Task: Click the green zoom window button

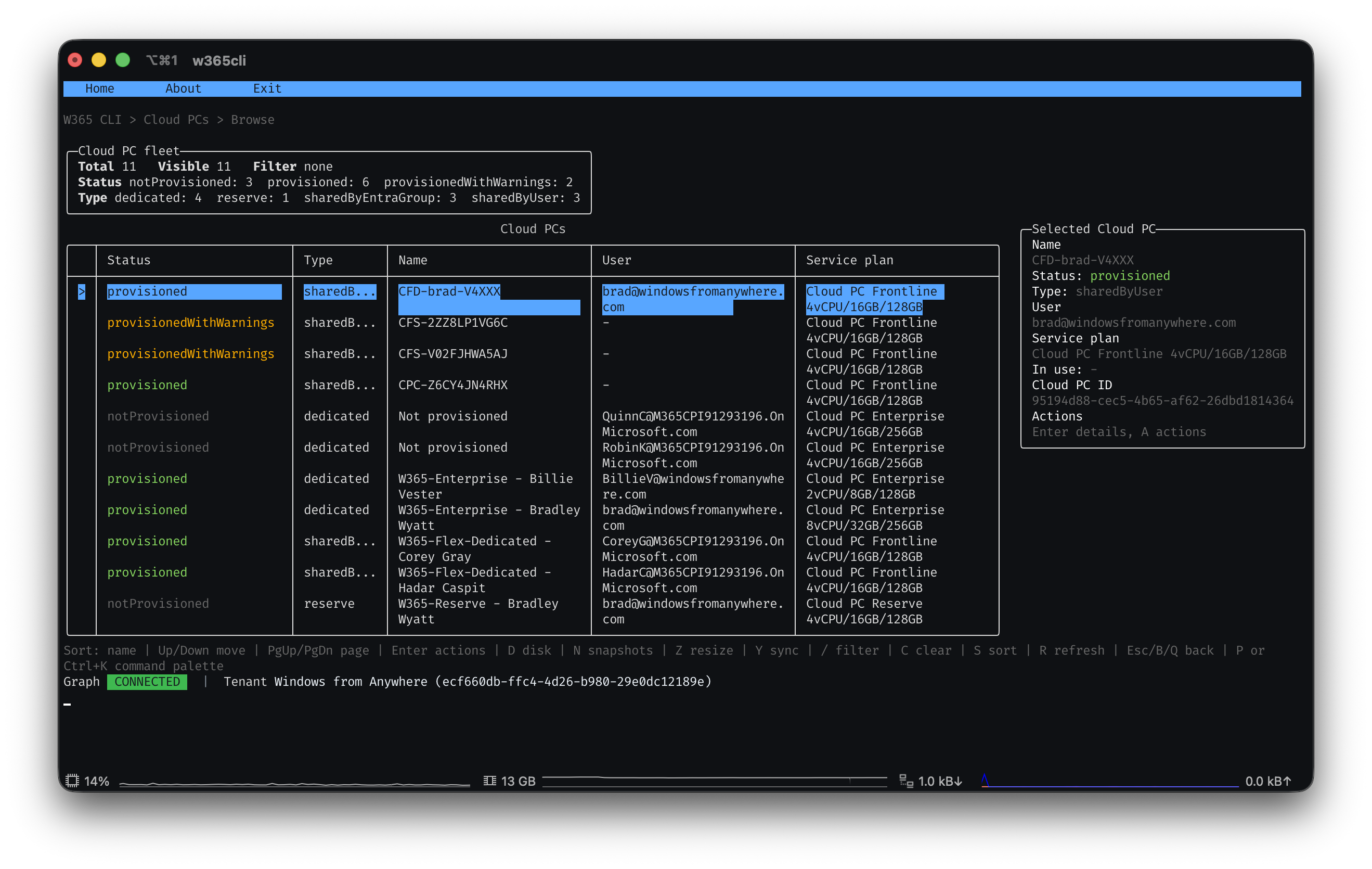Action: pyautogui.click(x=123, y=60)
